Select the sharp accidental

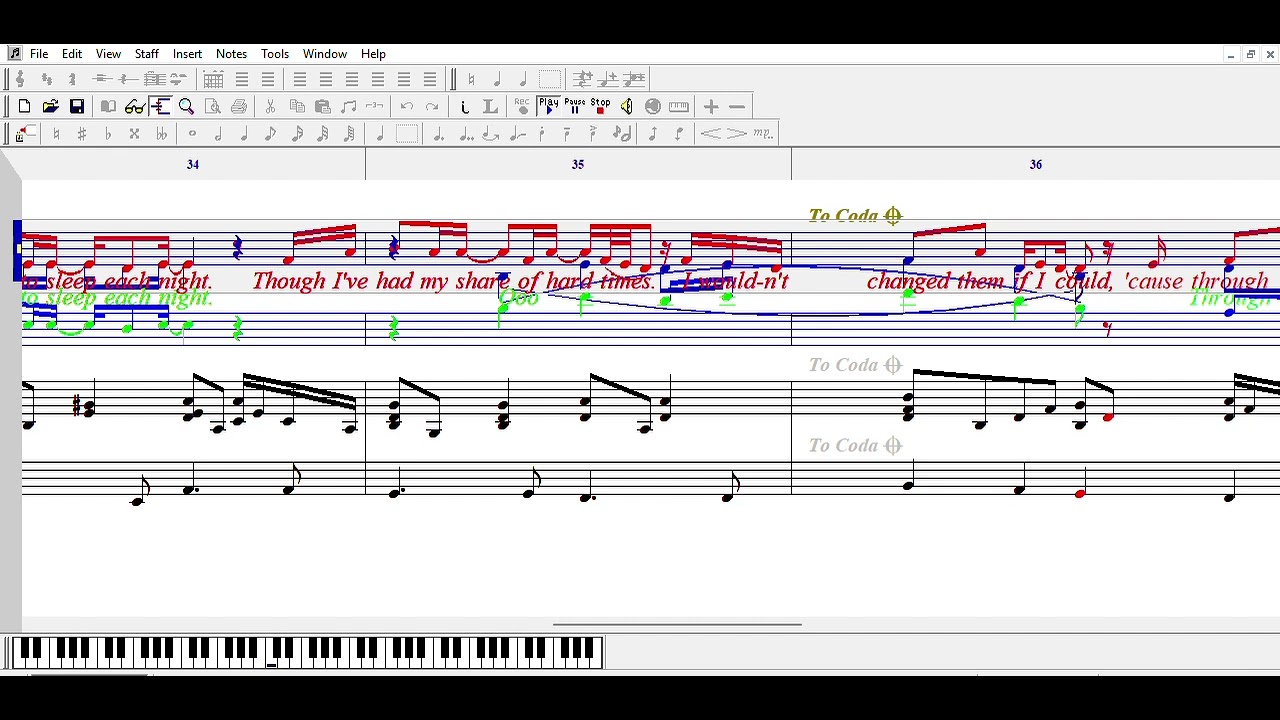pyautogui.click(x=82, y=134)
